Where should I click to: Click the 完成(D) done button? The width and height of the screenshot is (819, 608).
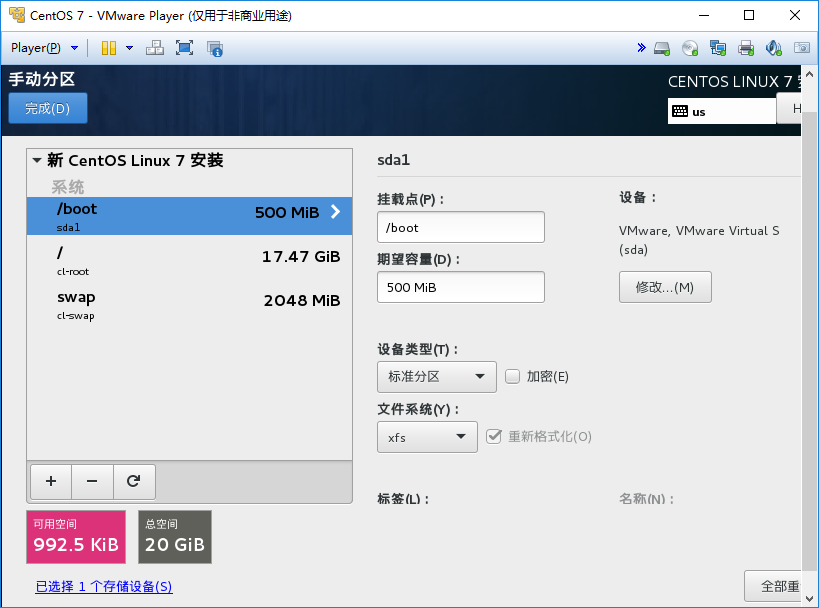pos(48,108)
